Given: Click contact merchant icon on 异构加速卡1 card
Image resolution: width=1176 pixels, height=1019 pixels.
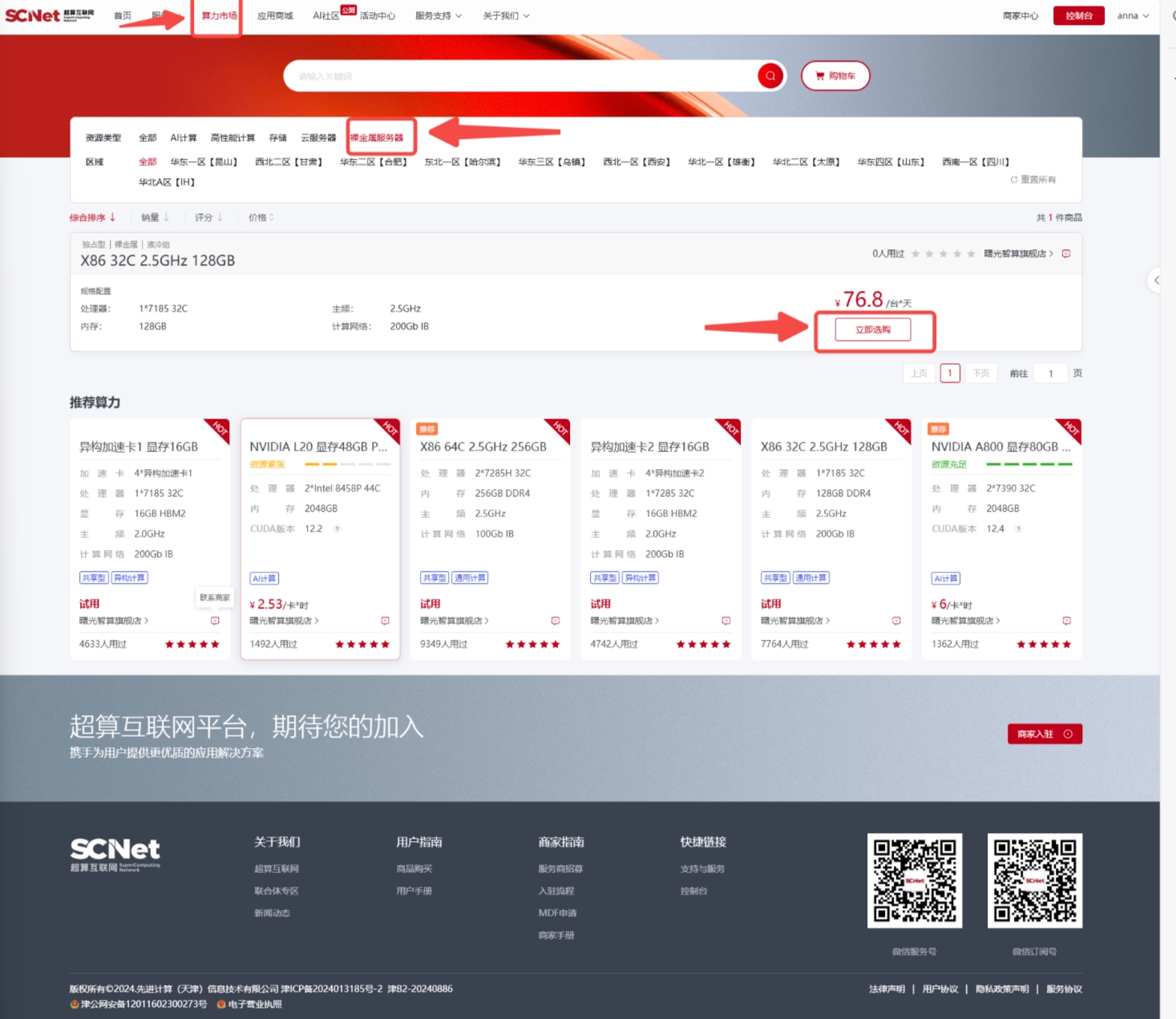Looking at the screenshot, I should [x=215, y=621].
